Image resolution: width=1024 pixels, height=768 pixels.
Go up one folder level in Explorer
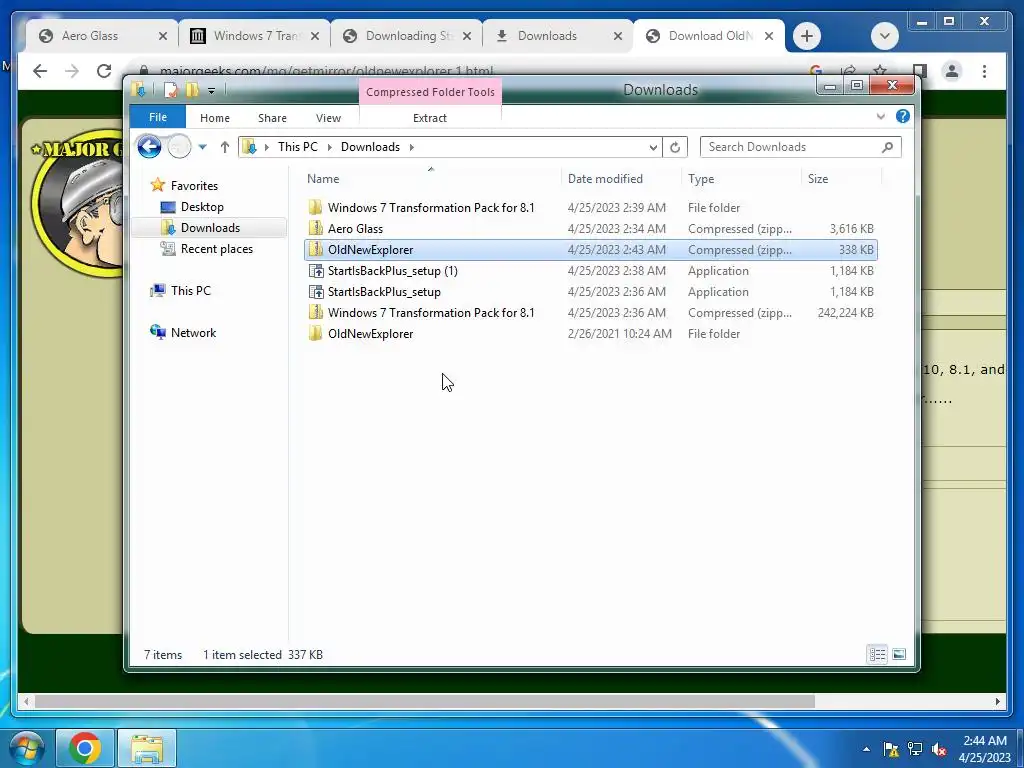pyautogui.click(x=225, y=147)
